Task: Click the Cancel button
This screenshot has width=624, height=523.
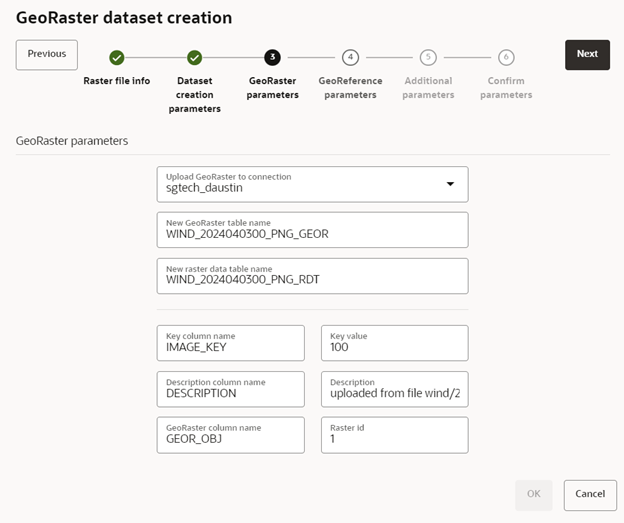Action: (590, 494)
